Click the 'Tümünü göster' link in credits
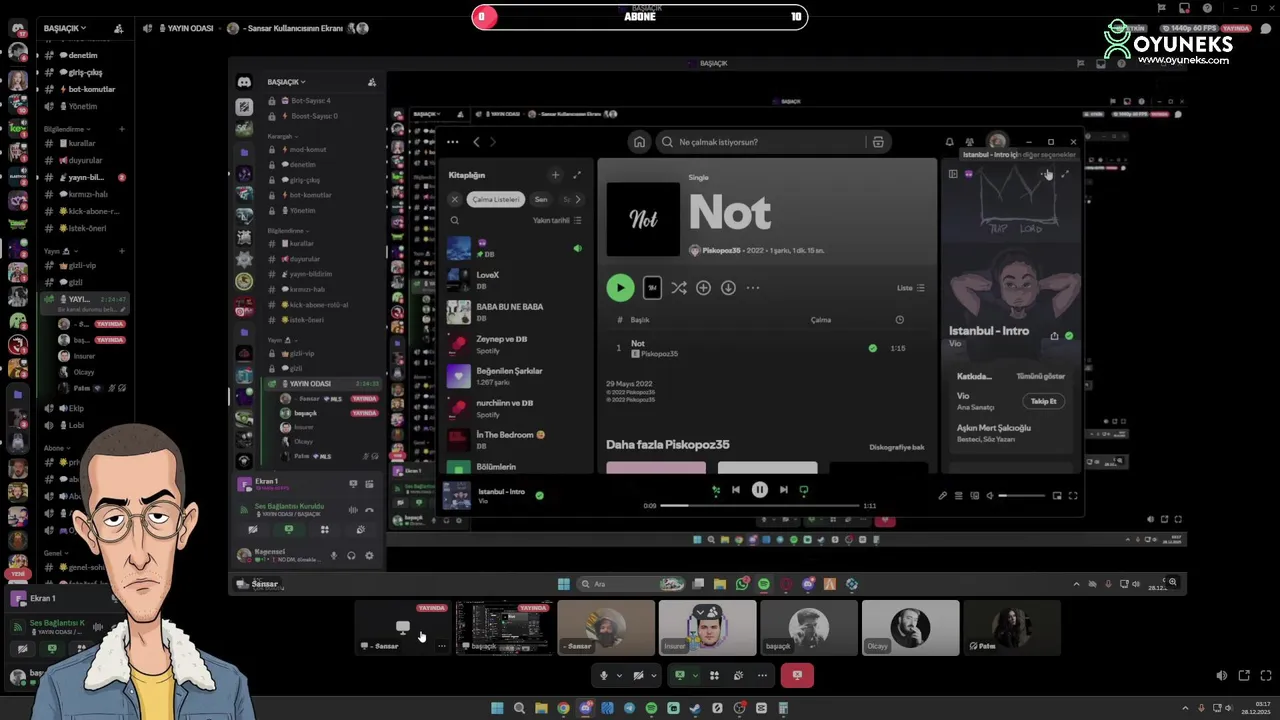Image resolution: width=1280 pixels, height=720 pixels. point(1041,376)
